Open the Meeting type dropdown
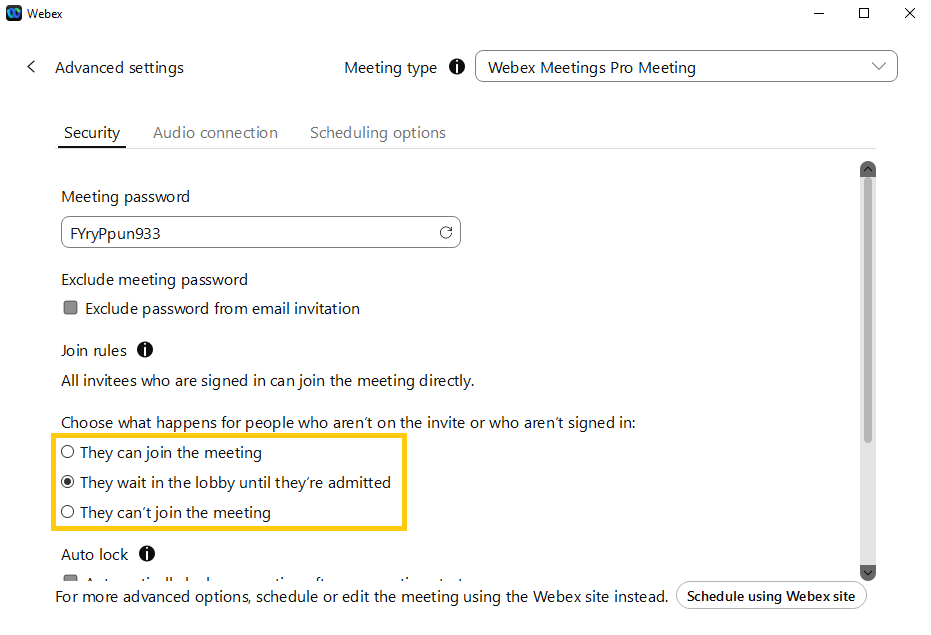This screenshot has height=635, width=931. click(x=686, y=67)
